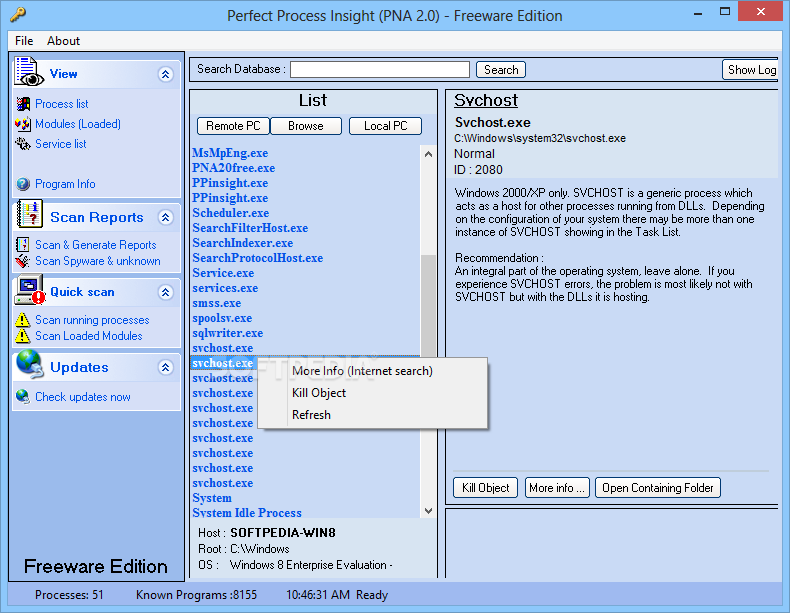Image resolution: width=790 pixels, height=613 pixels.
Task: Click Check updates now link
Action: click(x=83, y=397)
